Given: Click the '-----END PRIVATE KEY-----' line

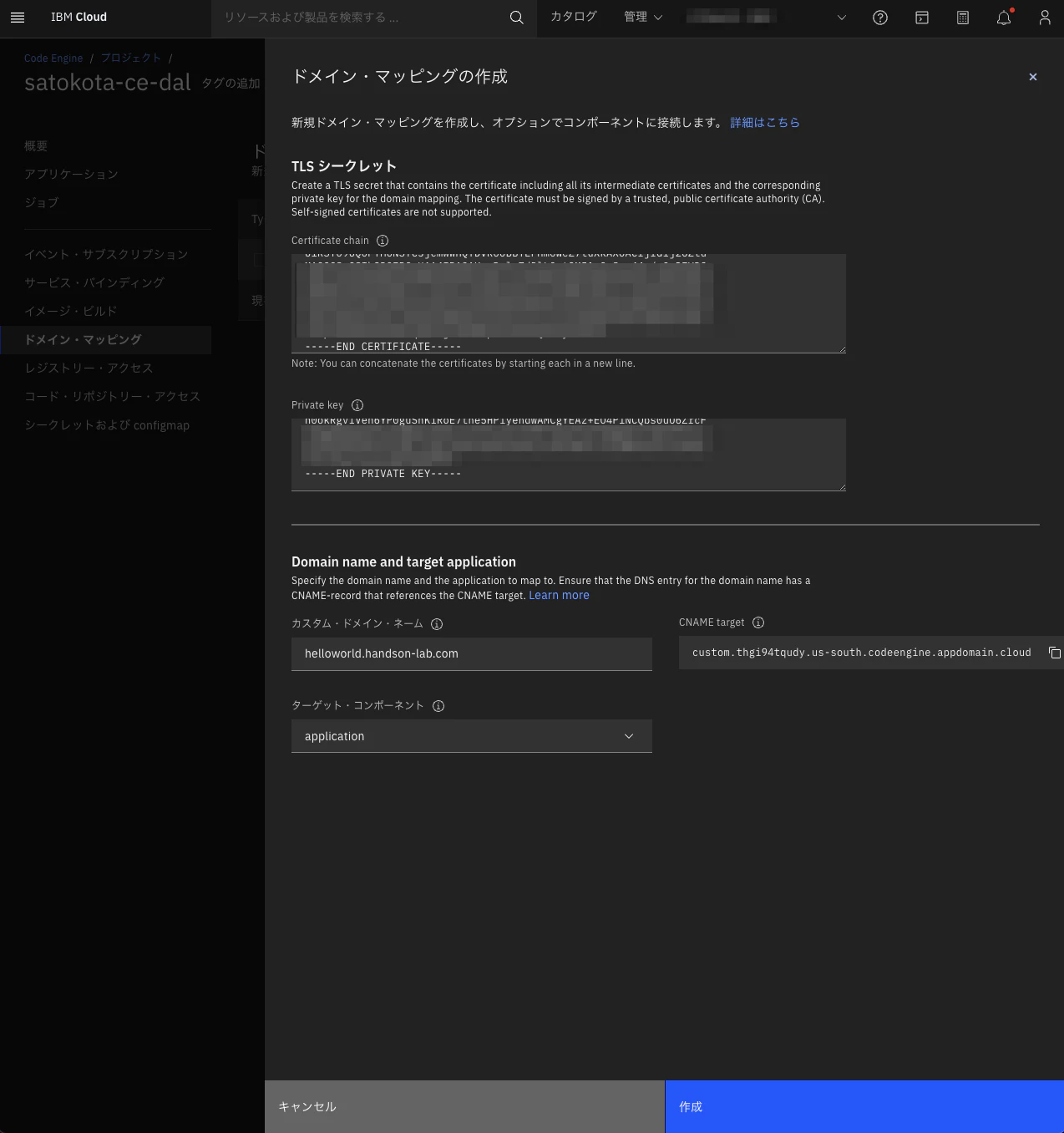Looking at the screenshot, I should point(383,474).
